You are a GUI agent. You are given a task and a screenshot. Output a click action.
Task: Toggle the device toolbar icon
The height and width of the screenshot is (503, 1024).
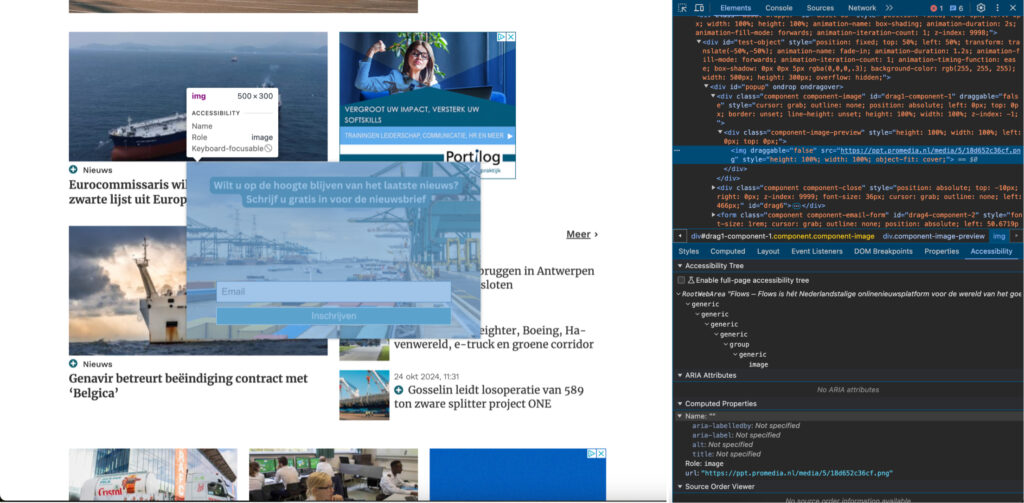click(699, 8)
